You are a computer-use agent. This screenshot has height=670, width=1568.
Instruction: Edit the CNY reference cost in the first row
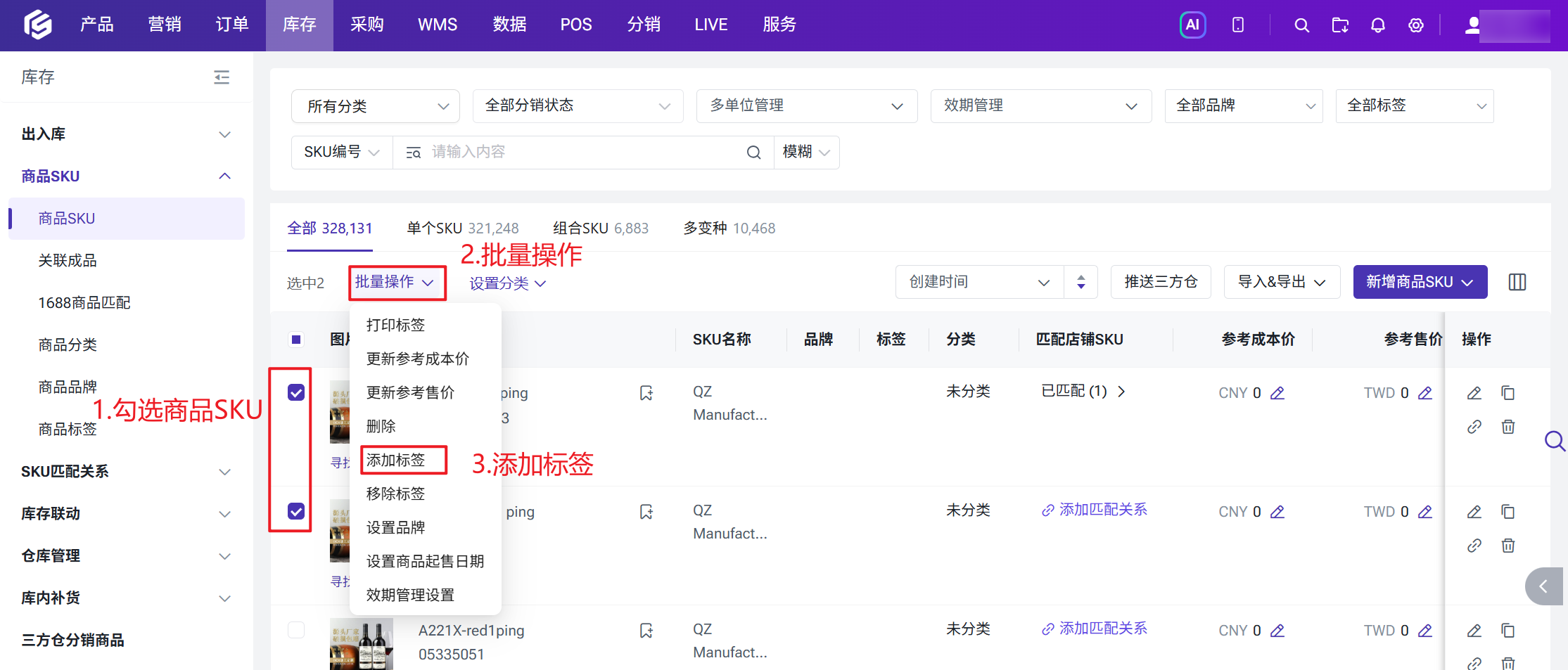(1277, 393)
